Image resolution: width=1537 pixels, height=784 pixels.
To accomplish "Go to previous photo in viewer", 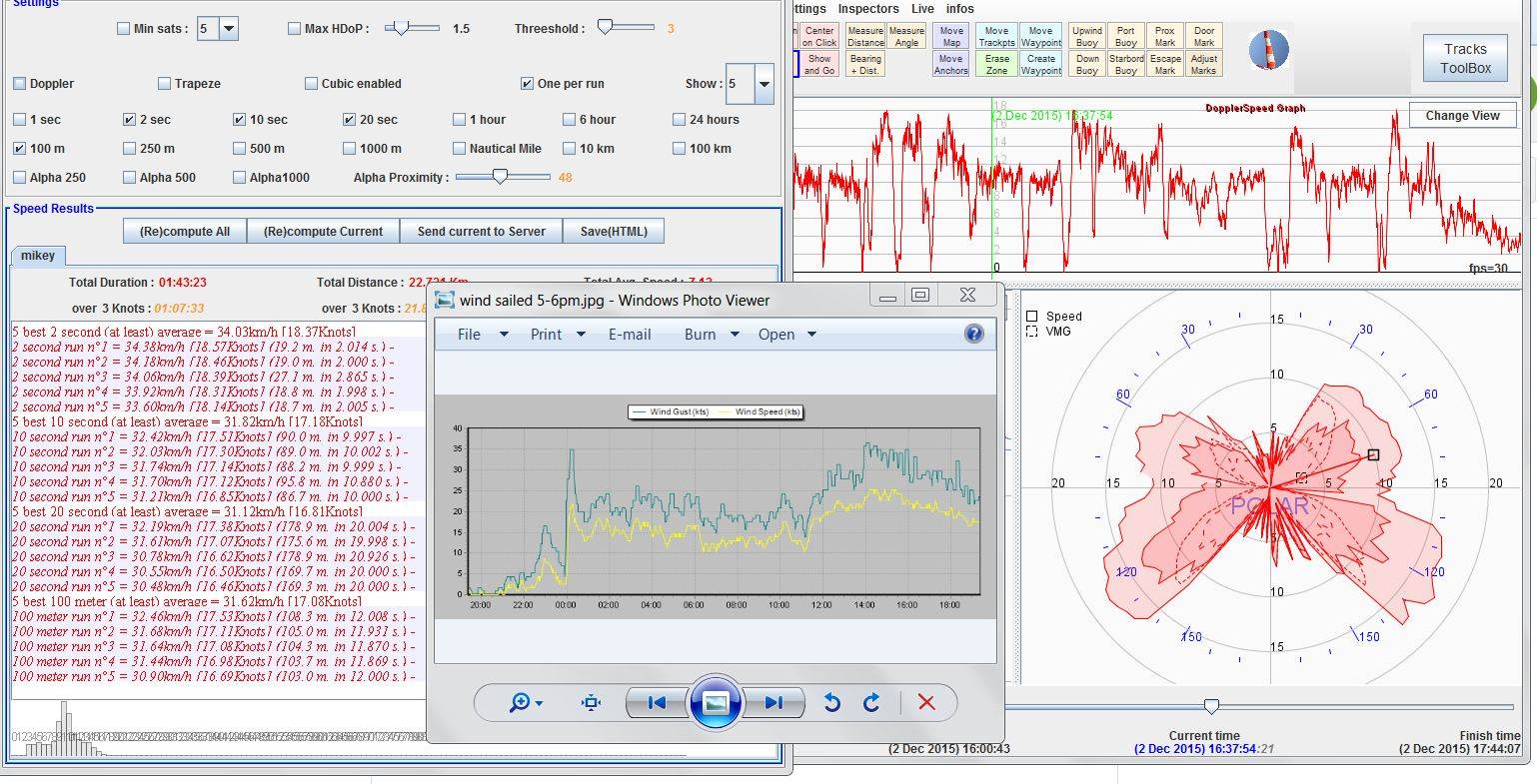I will [657, 703].
